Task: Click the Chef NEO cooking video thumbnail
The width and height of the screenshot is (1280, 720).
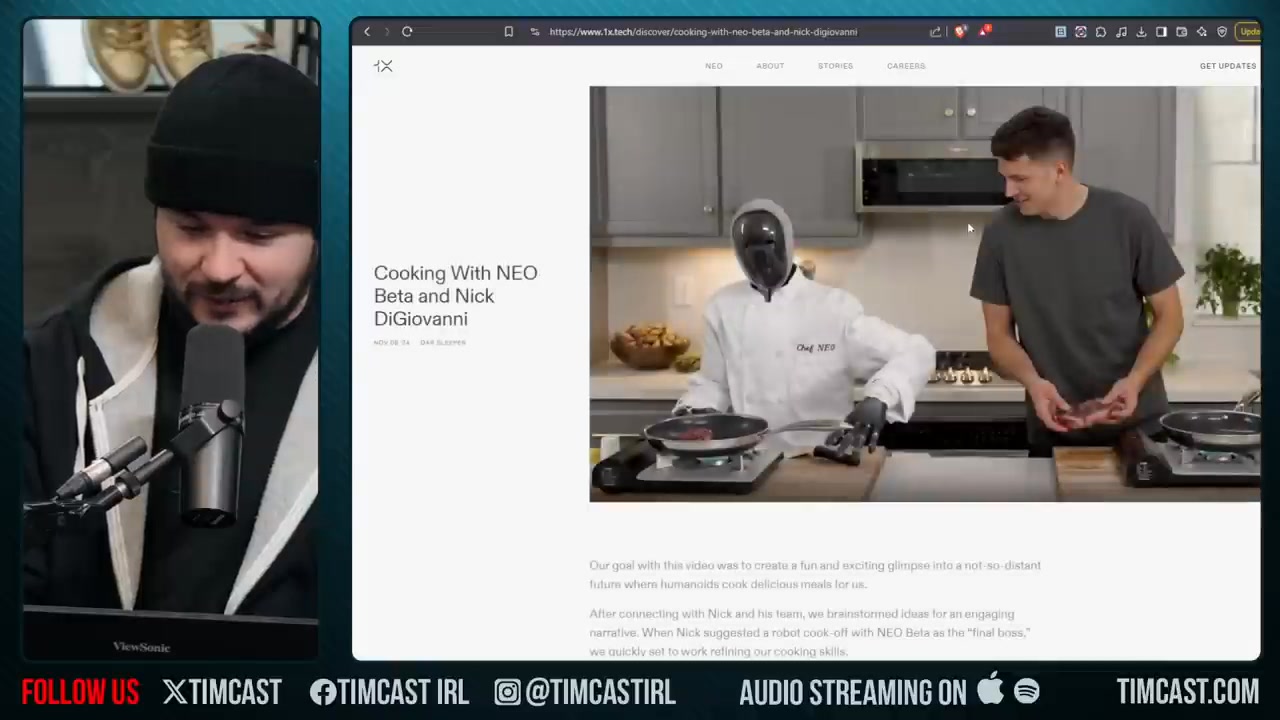Action: coord(924,294)
